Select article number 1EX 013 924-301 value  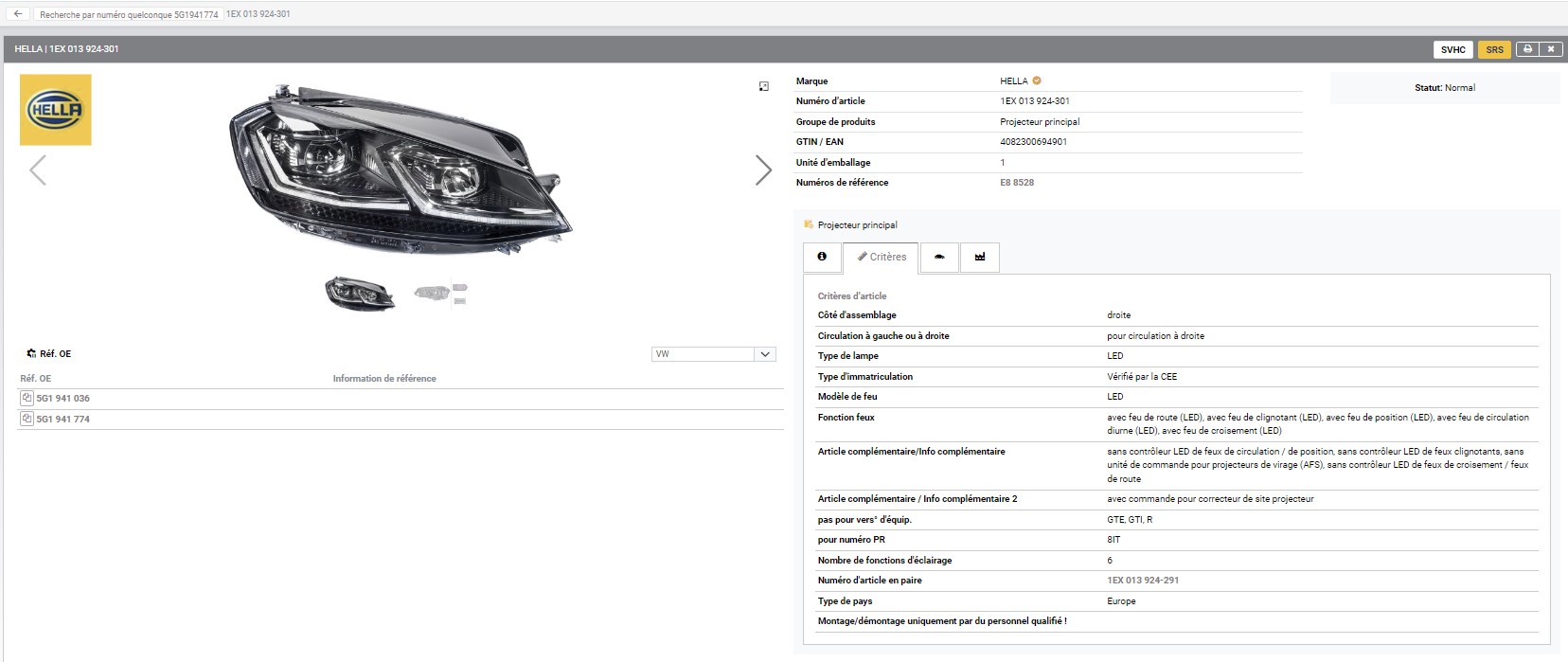coord(1035,101)
